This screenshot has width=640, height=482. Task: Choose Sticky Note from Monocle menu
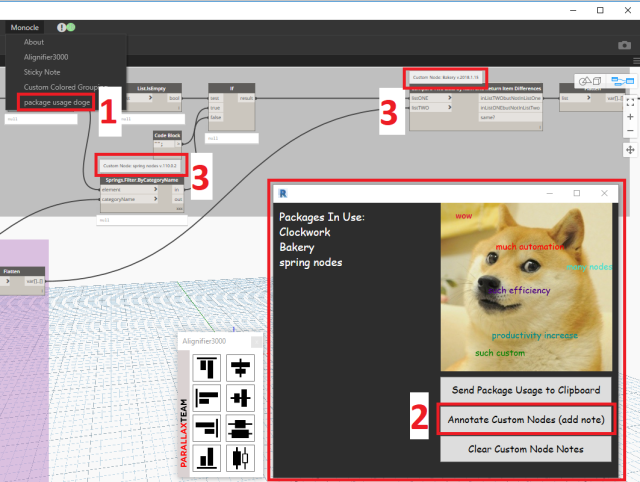point(42,72)
